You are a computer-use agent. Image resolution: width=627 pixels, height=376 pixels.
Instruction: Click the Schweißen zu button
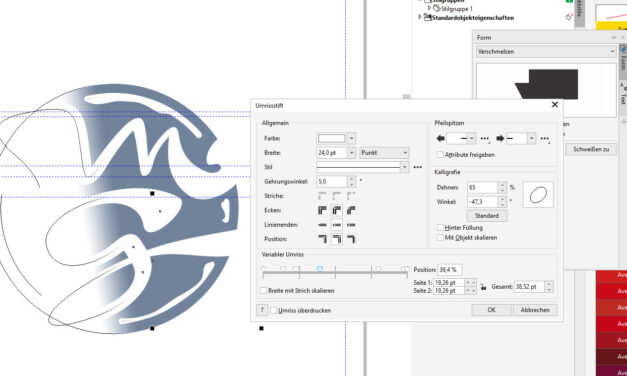click(x=591, y=149)
